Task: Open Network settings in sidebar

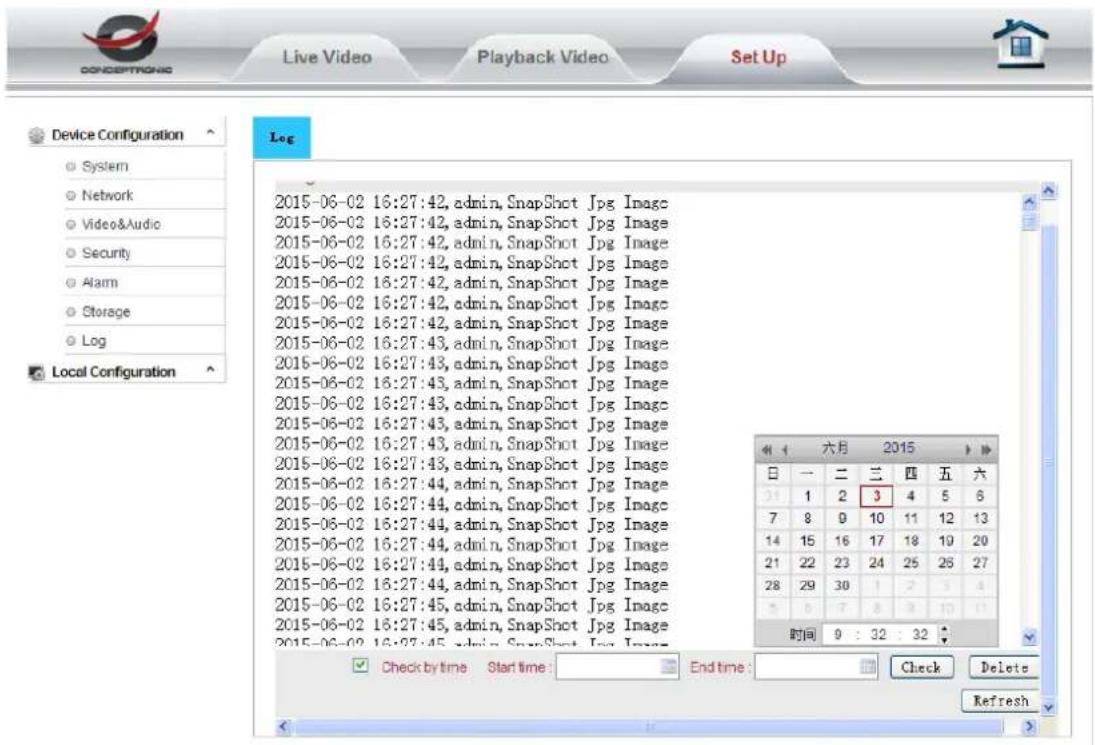Action: (x=107, y=196)
